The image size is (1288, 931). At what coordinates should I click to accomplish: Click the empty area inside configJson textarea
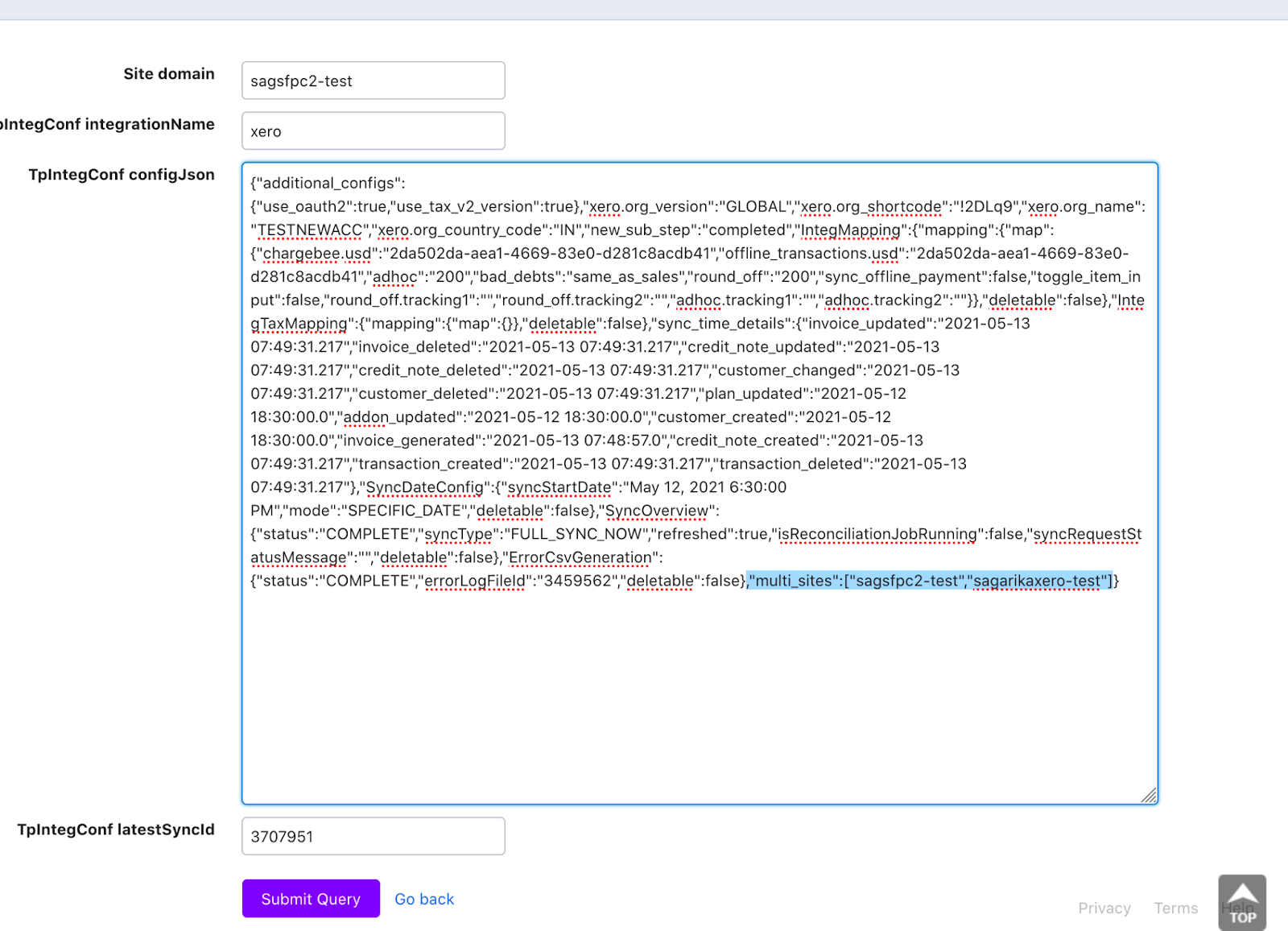tap(699, 693)
